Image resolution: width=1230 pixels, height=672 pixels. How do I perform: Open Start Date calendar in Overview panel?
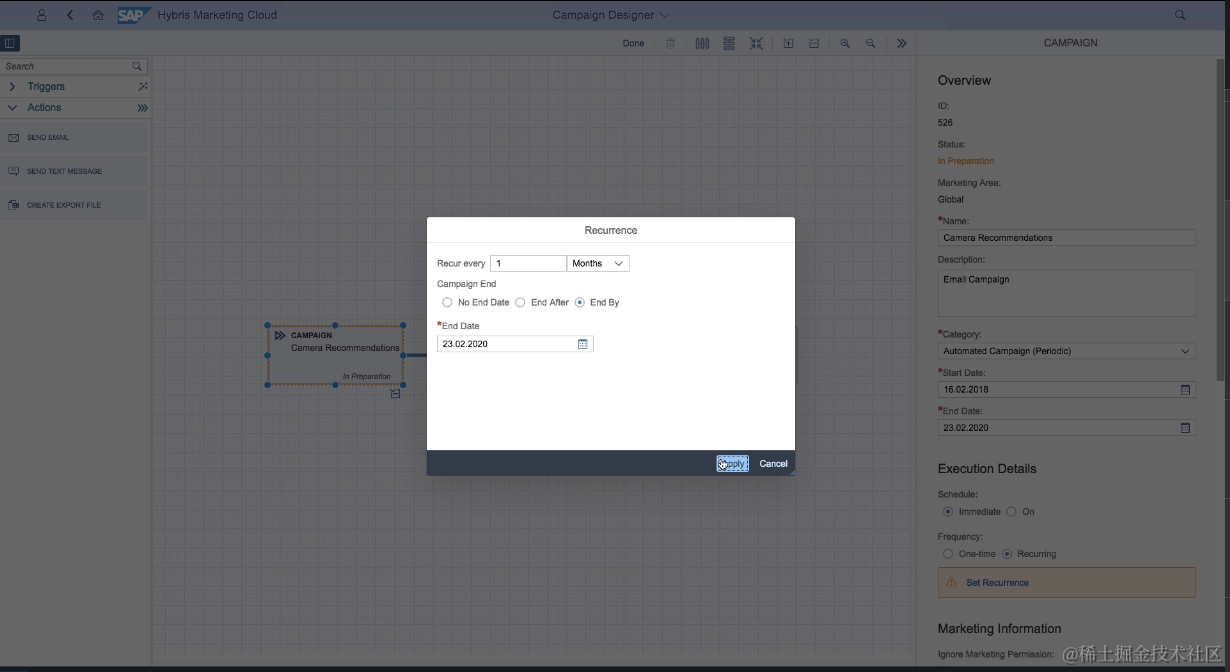click(1185, 390)
